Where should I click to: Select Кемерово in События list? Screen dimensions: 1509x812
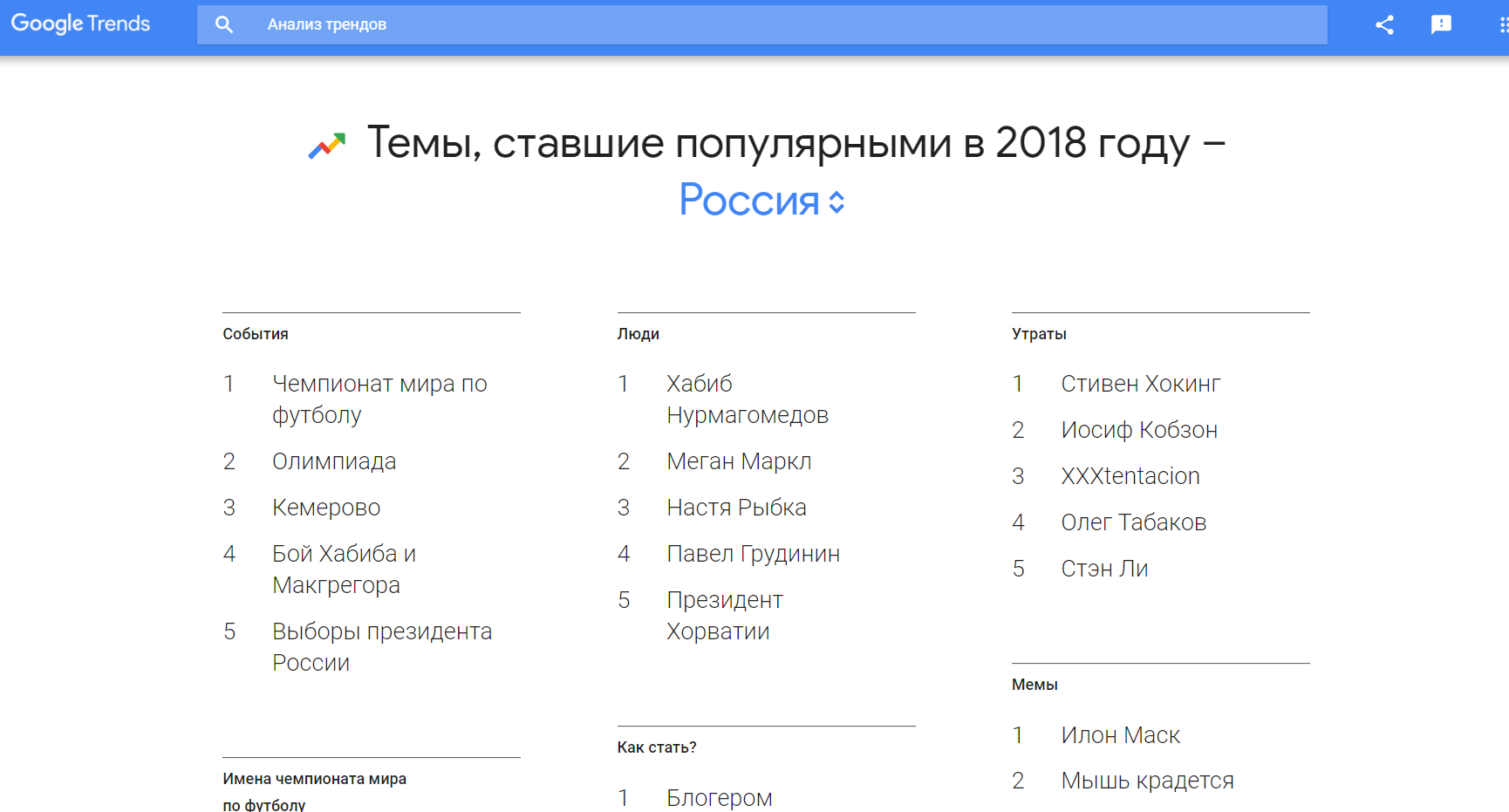coord(326,508)
